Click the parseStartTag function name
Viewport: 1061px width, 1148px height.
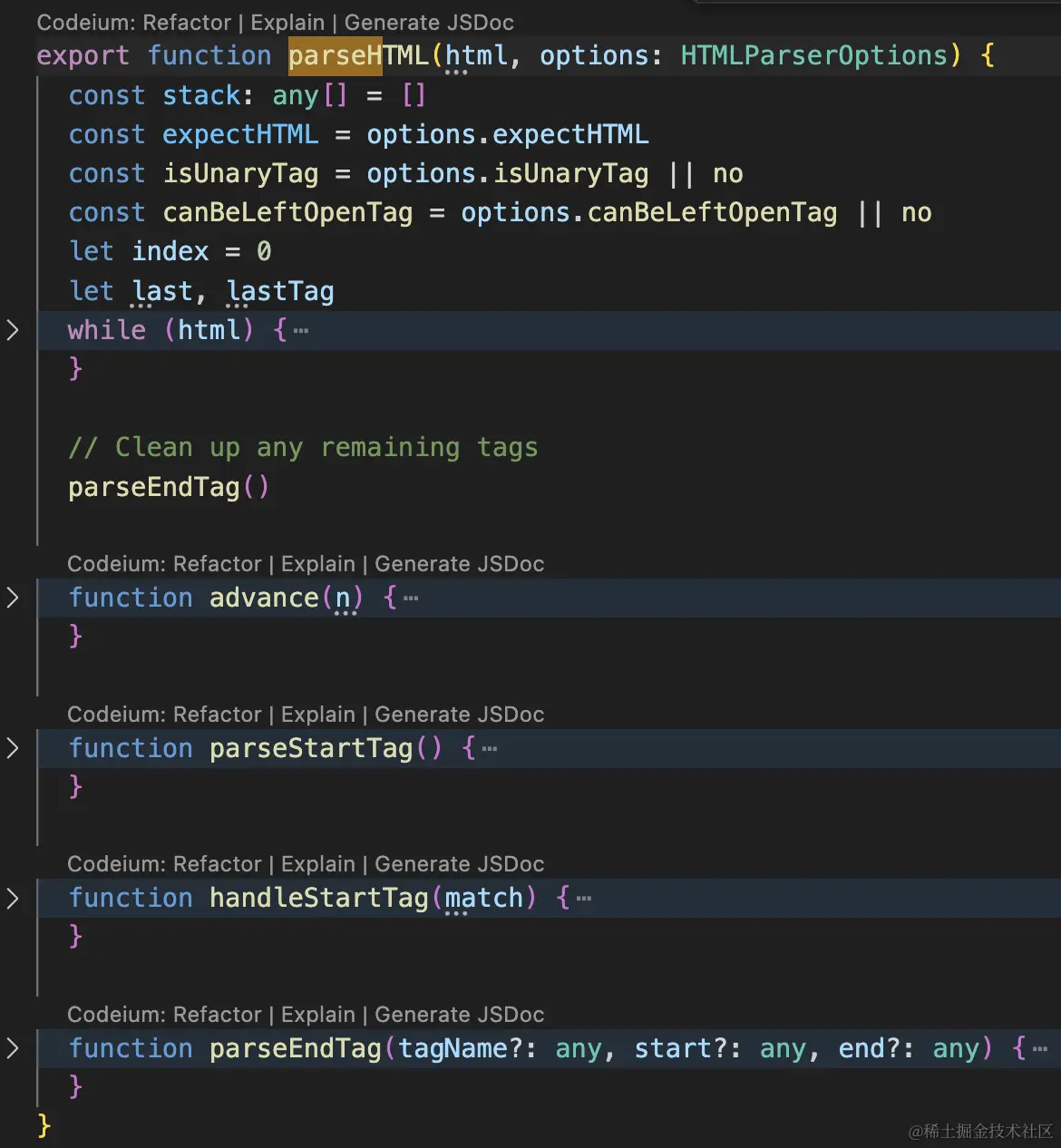click(311, 748)
